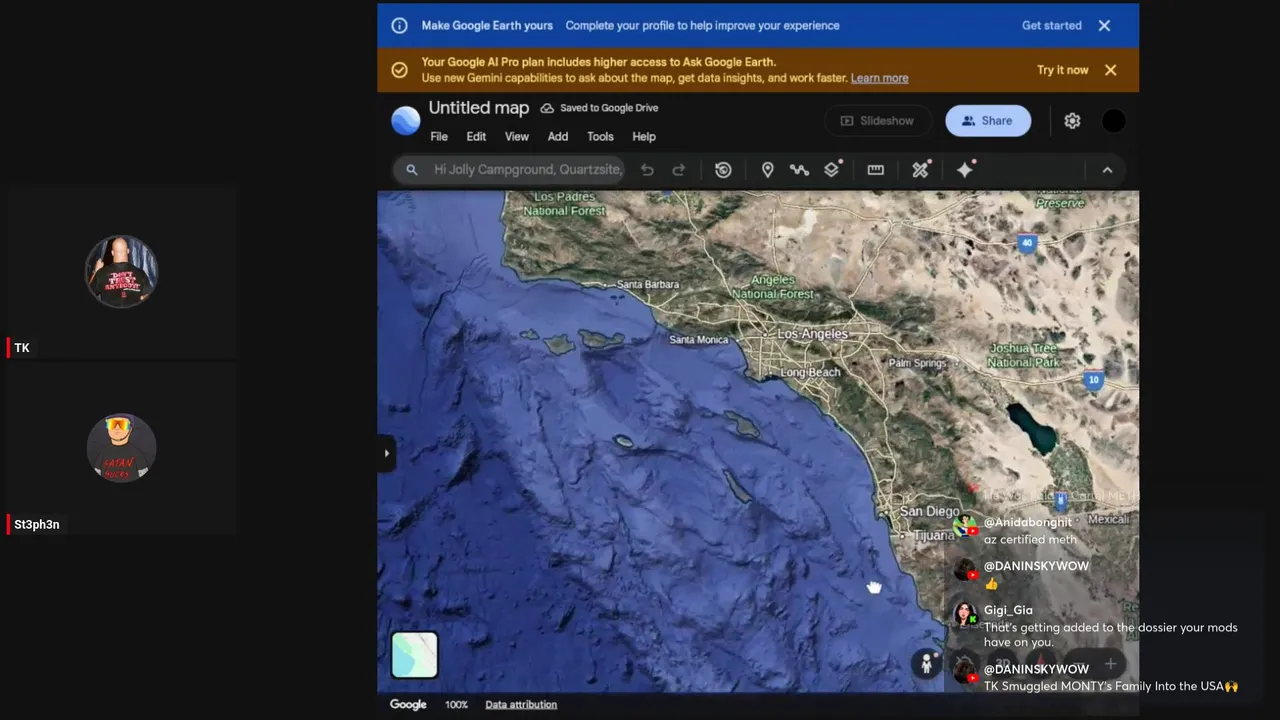Open map style thumbnail
The image size is (1280, 720).
click(x=414, y=656)
